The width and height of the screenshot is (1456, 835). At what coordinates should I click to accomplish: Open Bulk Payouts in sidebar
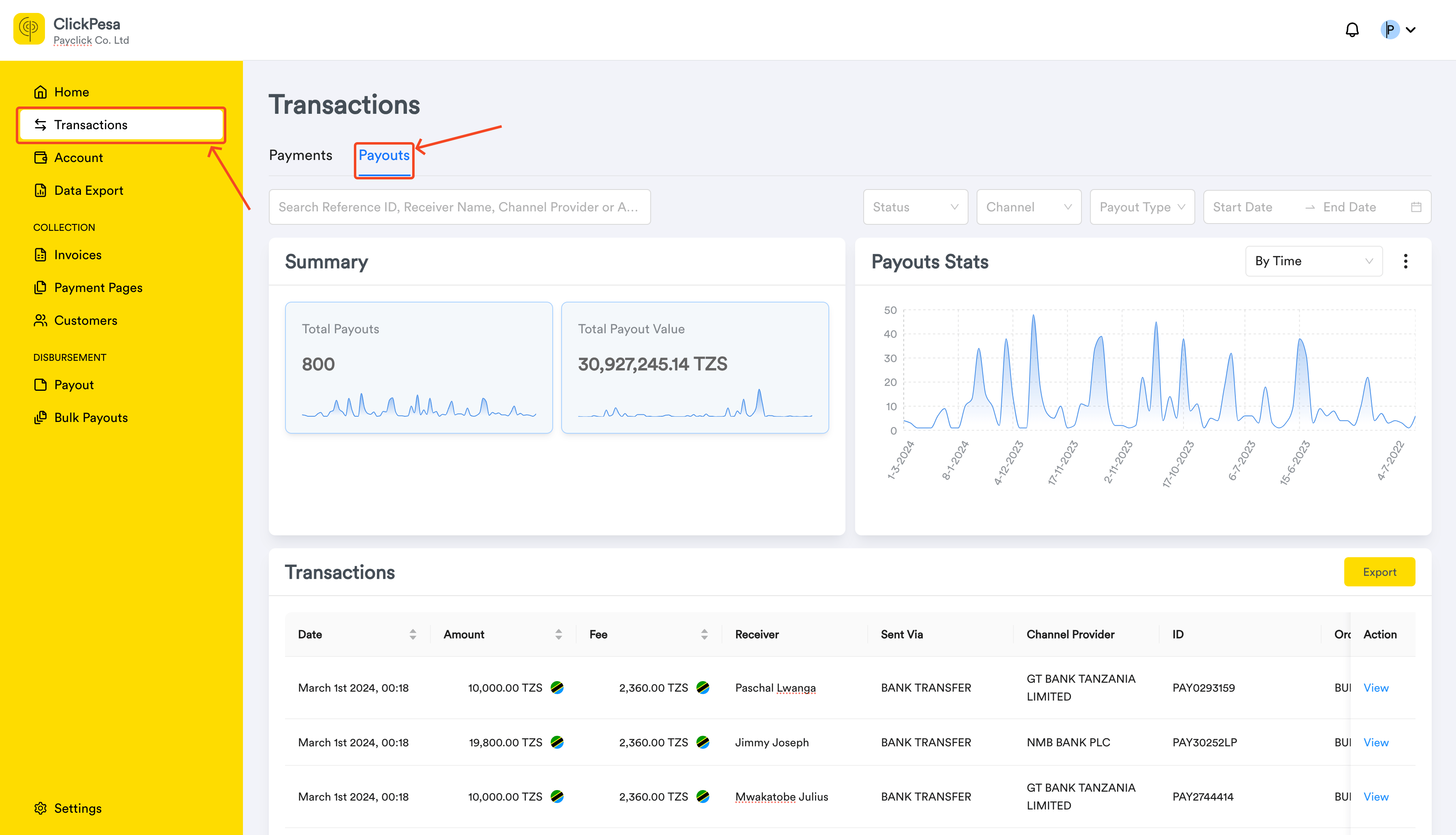point(121,417)
